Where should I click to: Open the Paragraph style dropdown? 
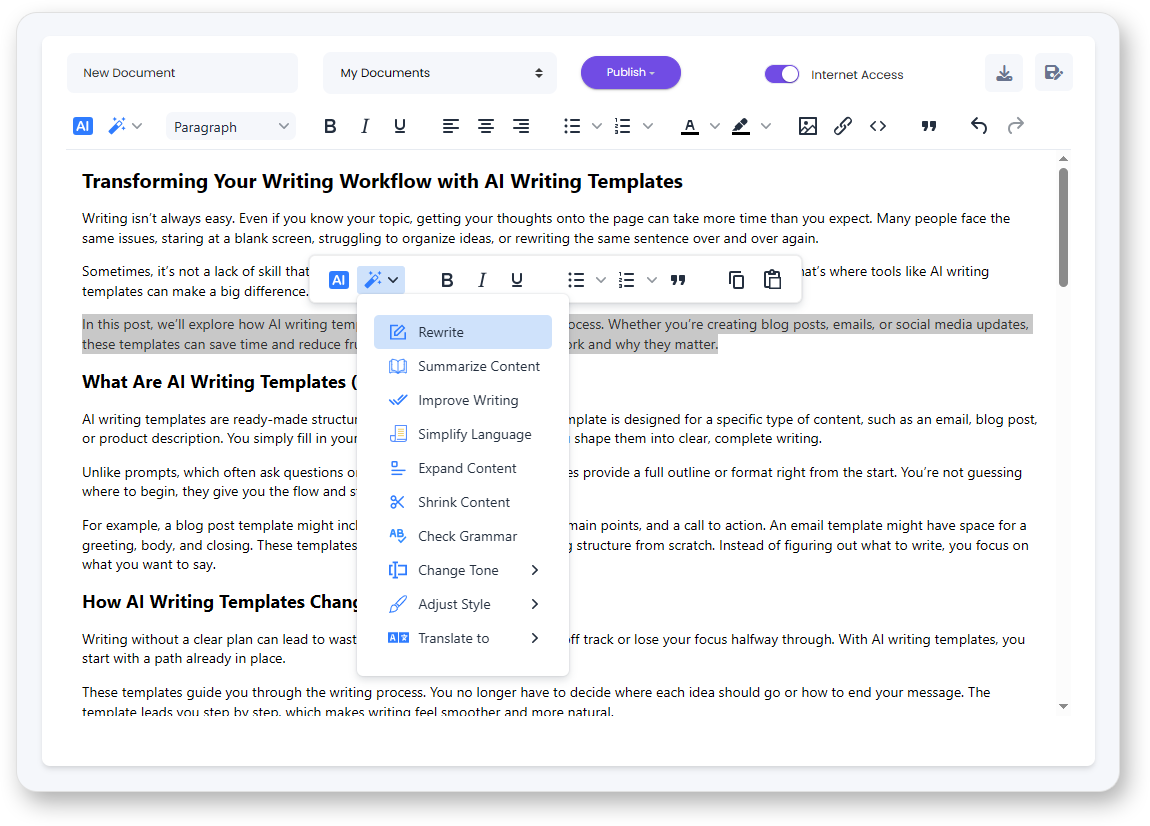(x=230, y=125)
